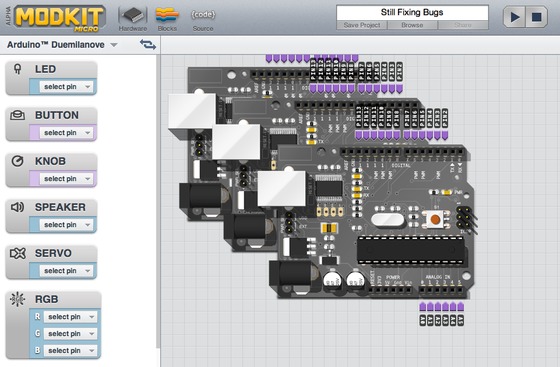Image resolution: width=560 pixels, height=367 pixels.
Task: Click the SPEAKER icon
Action: 18,207
